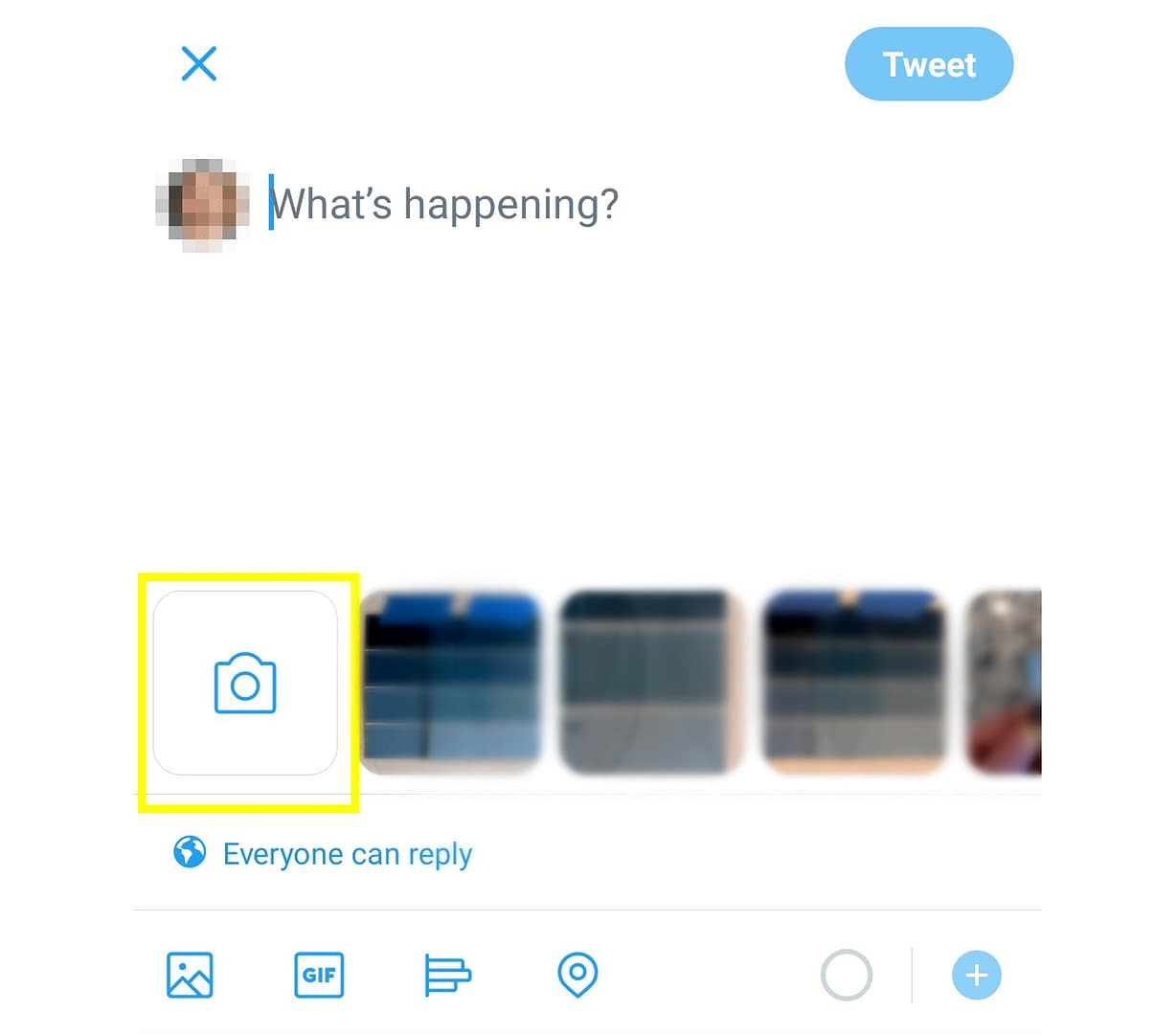Open the pixelated profile avatar
The image size is (1176, 1034).
(x=203, y=205)
